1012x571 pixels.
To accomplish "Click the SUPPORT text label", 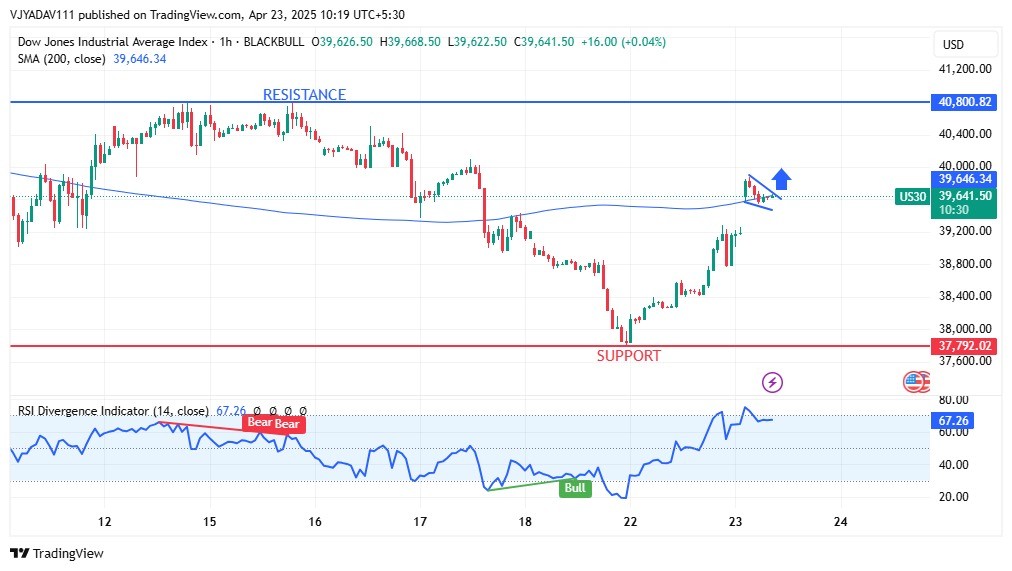I will click(628, 356).
